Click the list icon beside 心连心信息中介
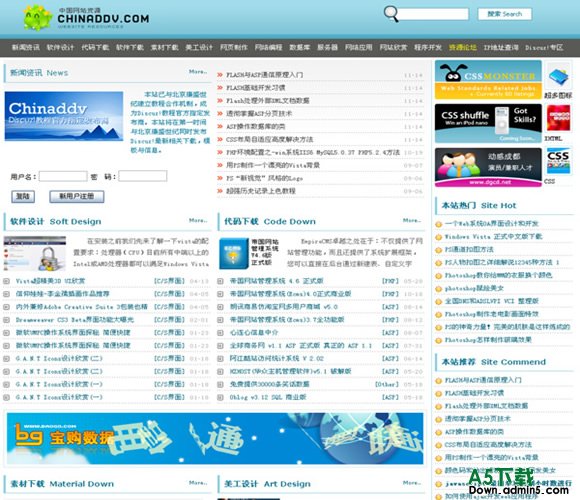 [x=220, y=333]
